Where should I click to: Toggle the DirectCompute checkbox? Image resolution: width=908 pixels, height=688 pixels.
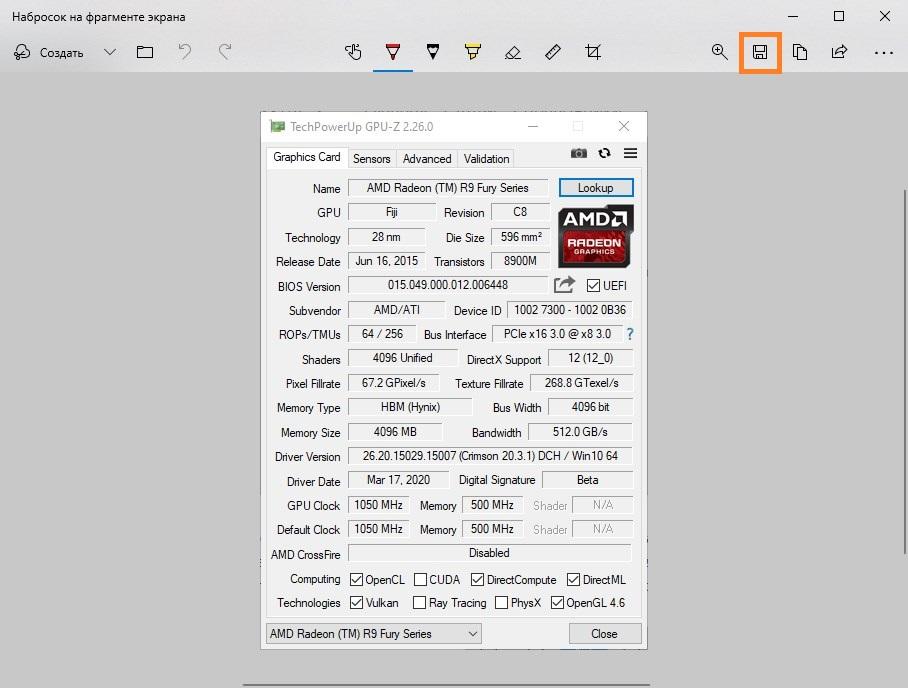tap(477, 580)
